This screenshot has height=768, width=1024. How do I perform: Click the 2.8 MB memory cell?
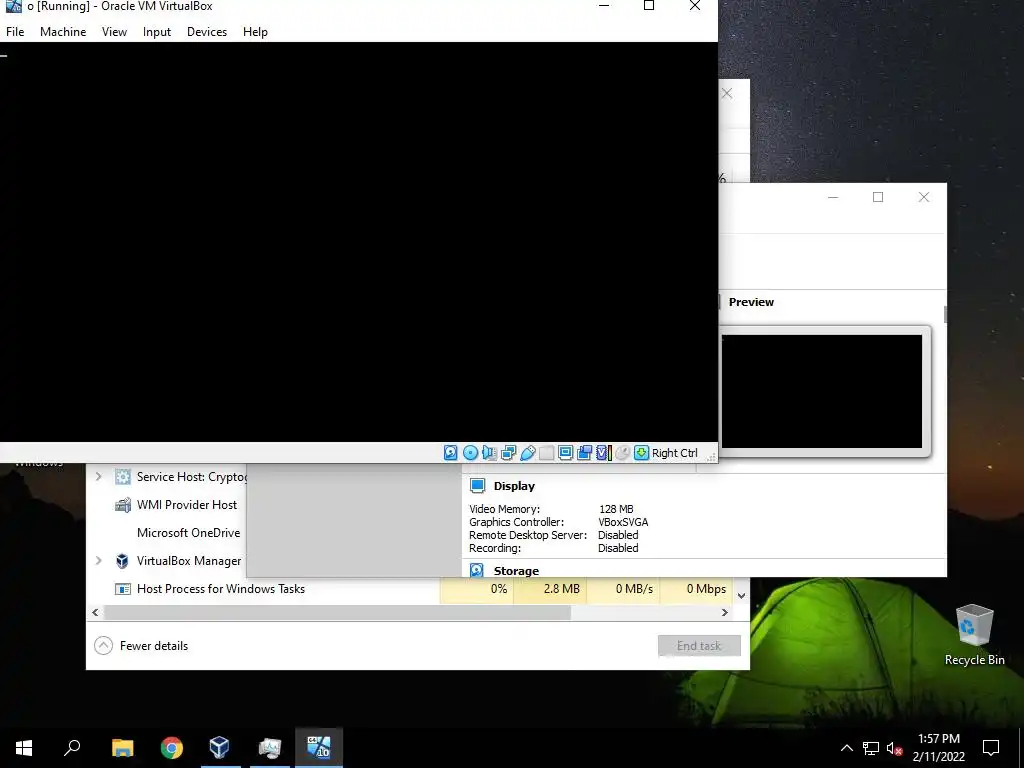[551, 589]
